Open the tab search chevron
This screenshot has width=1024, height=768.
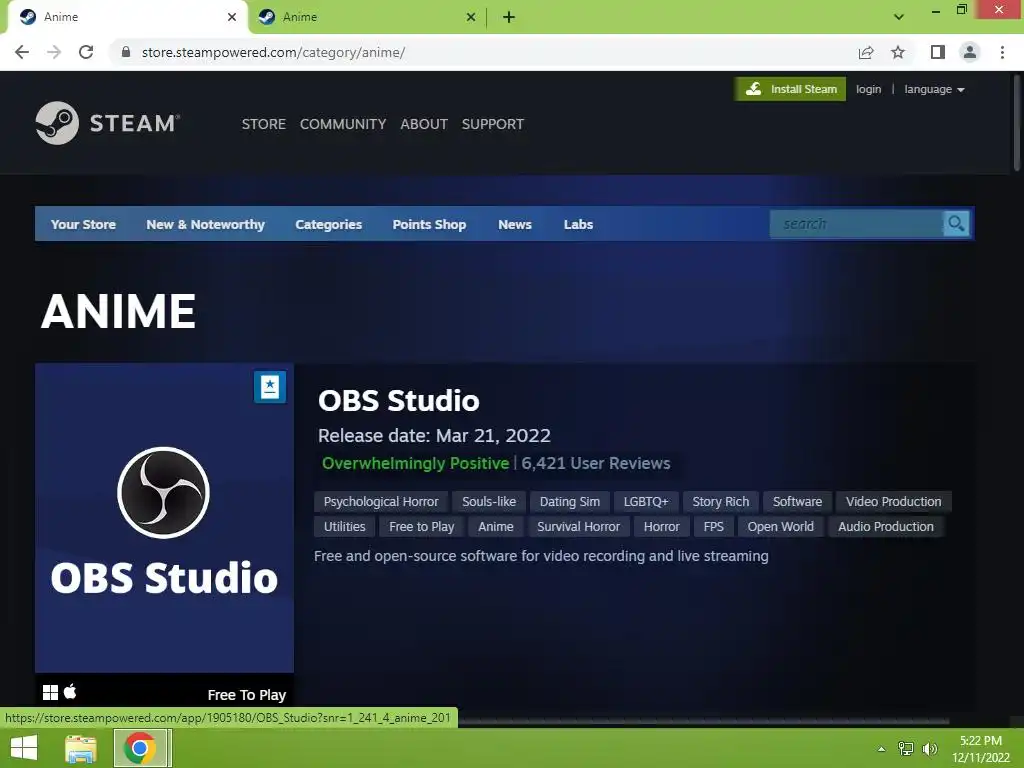[x=899, y=17]
